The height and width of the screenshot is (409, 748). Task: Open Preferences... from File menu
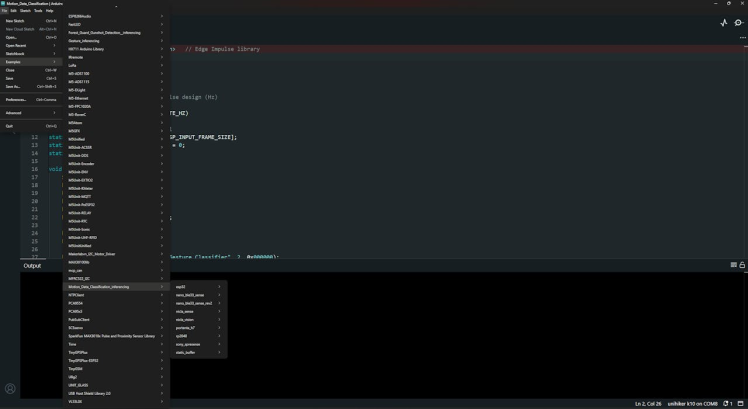(31, 100)
